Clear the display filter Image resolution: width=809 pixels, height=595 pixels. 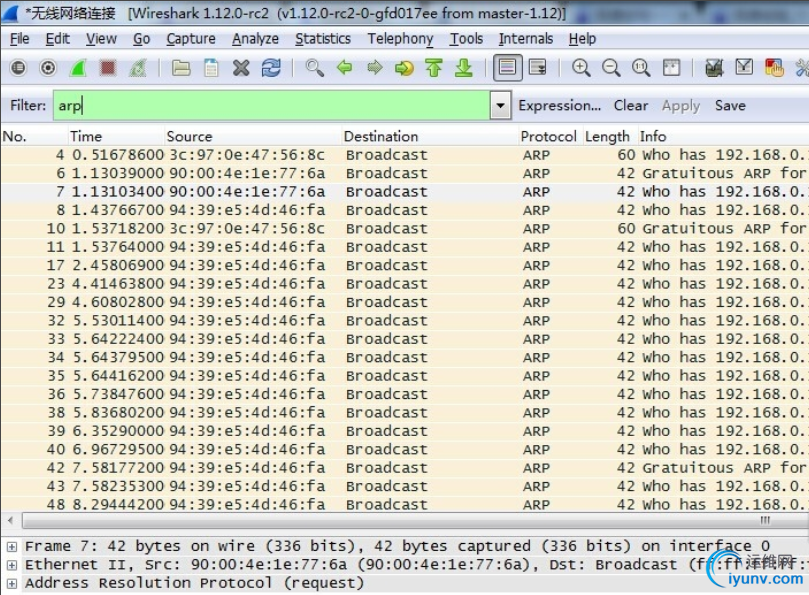pyautogui.click(x=630, y=105)
